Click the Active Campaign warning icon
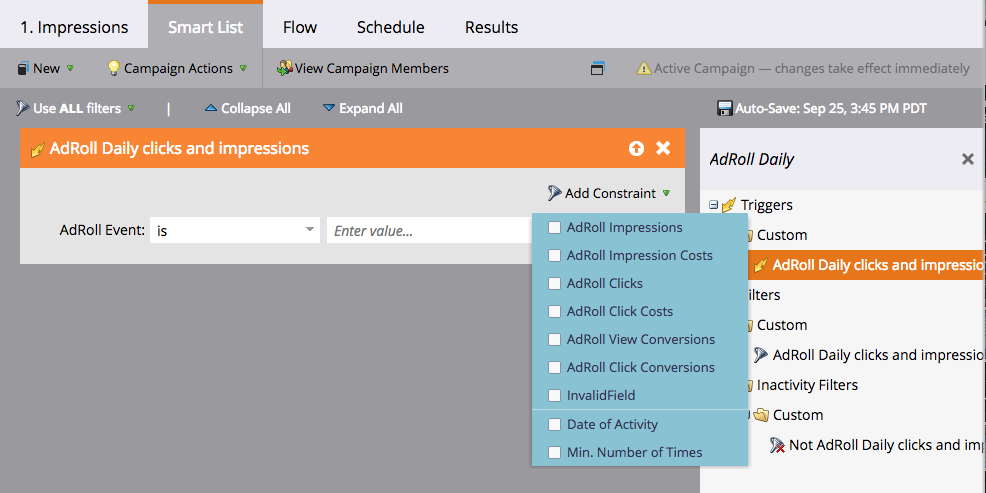This screenshot has height=493, width=986. tap(644, 68)
